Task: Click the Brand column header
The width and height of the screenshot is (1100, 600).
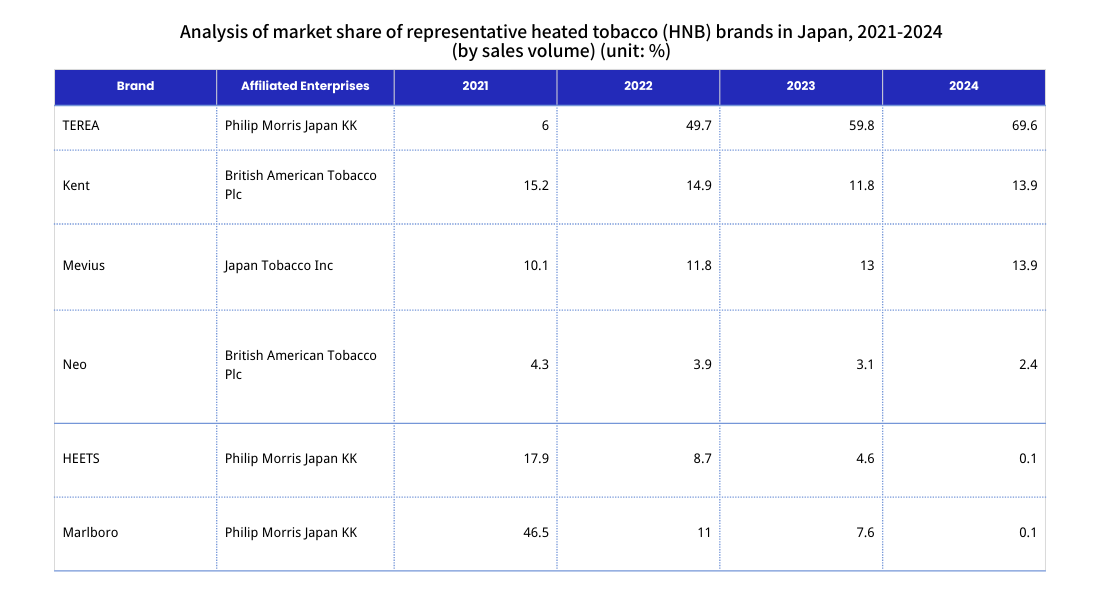Action: 135,86
